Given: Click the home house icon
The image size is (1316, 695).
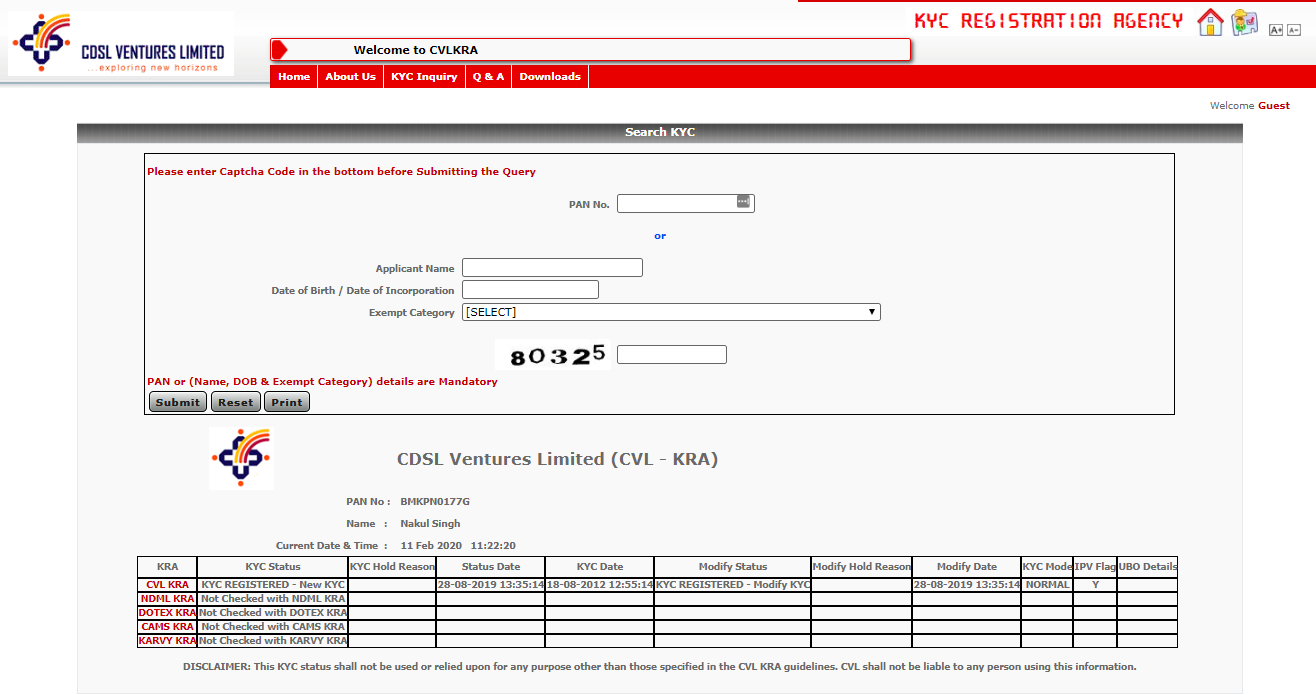Looking at the screenshot, I should (x=1210, y=23).
